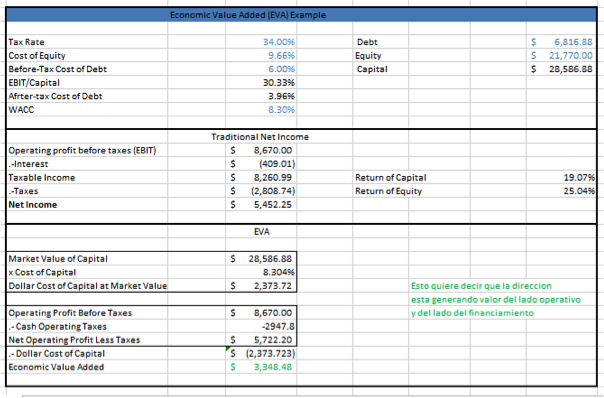Click the Traditional Net Income section header

[260, 137]
